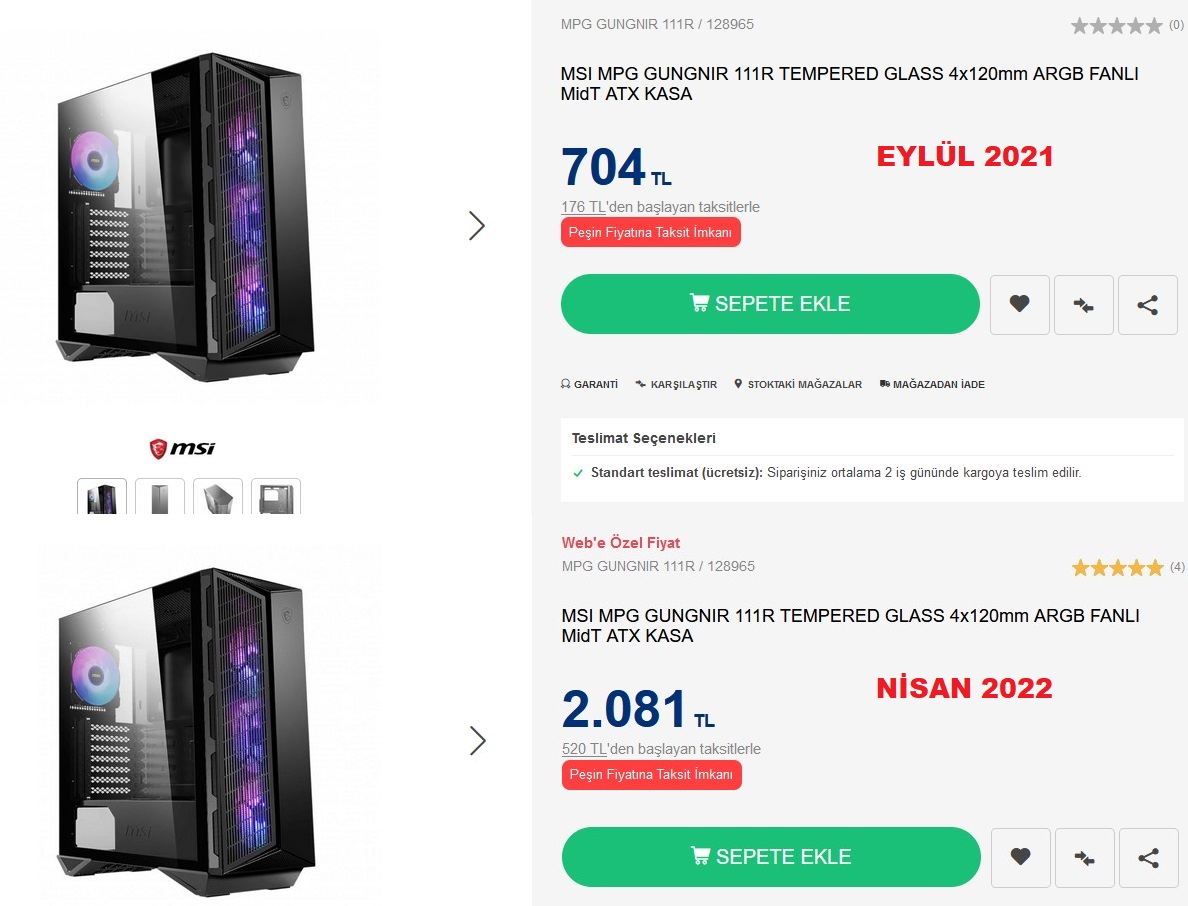Screen dimensions: 1188x906
Task: Click the 176 TL installment link
Action: pos(584,207)
